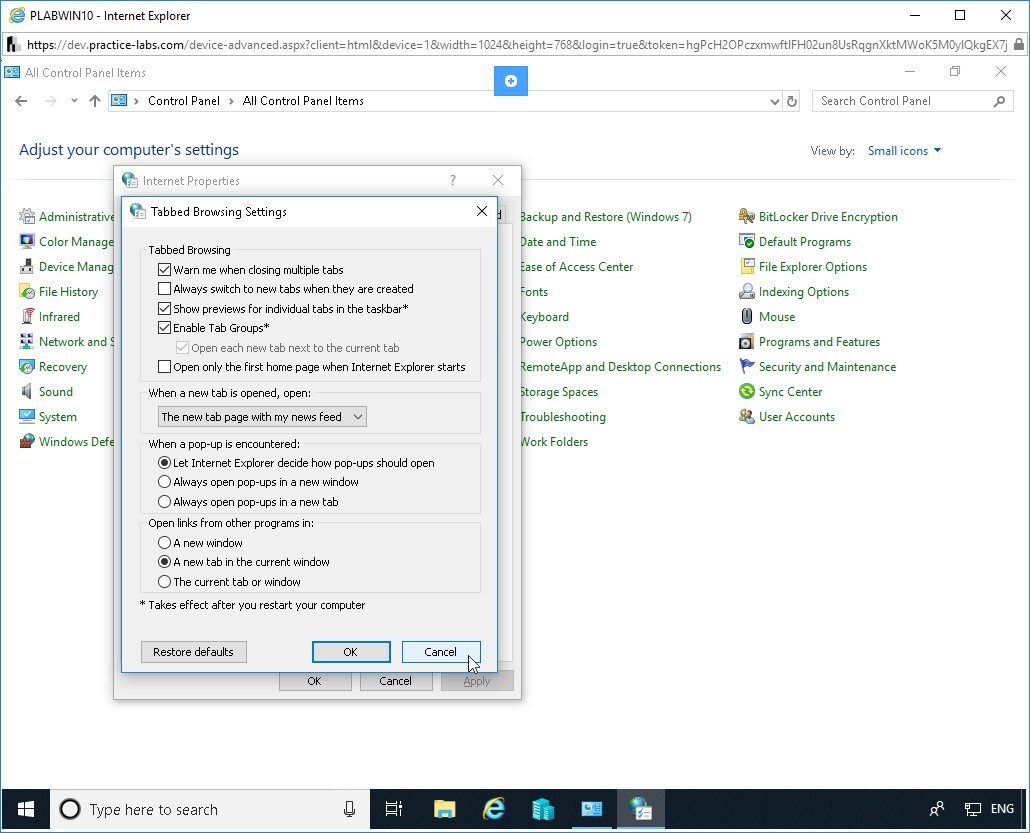Open the Sync Center icon

(x=746, y=392)
